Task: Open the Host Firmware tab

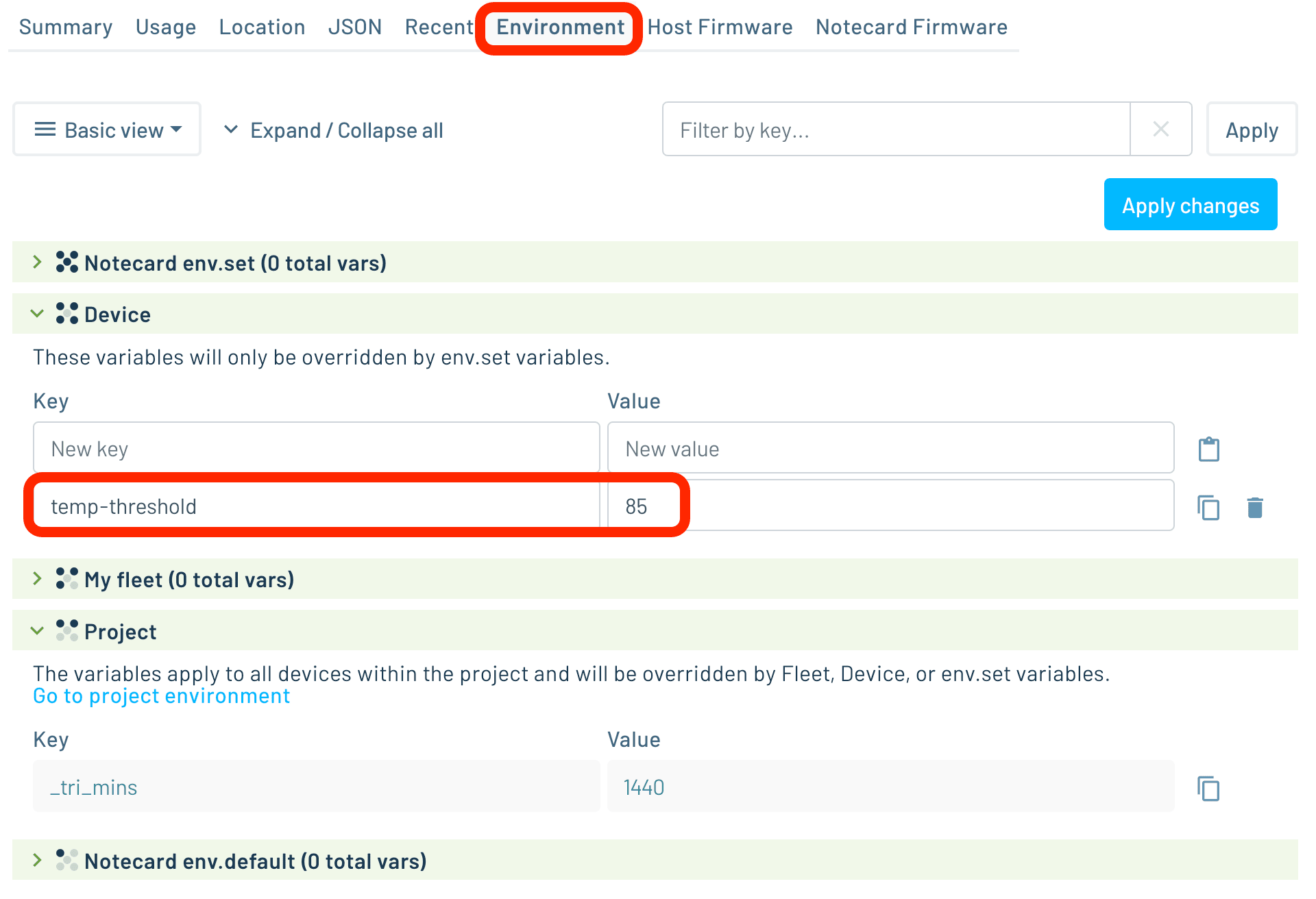Action: 720,27
